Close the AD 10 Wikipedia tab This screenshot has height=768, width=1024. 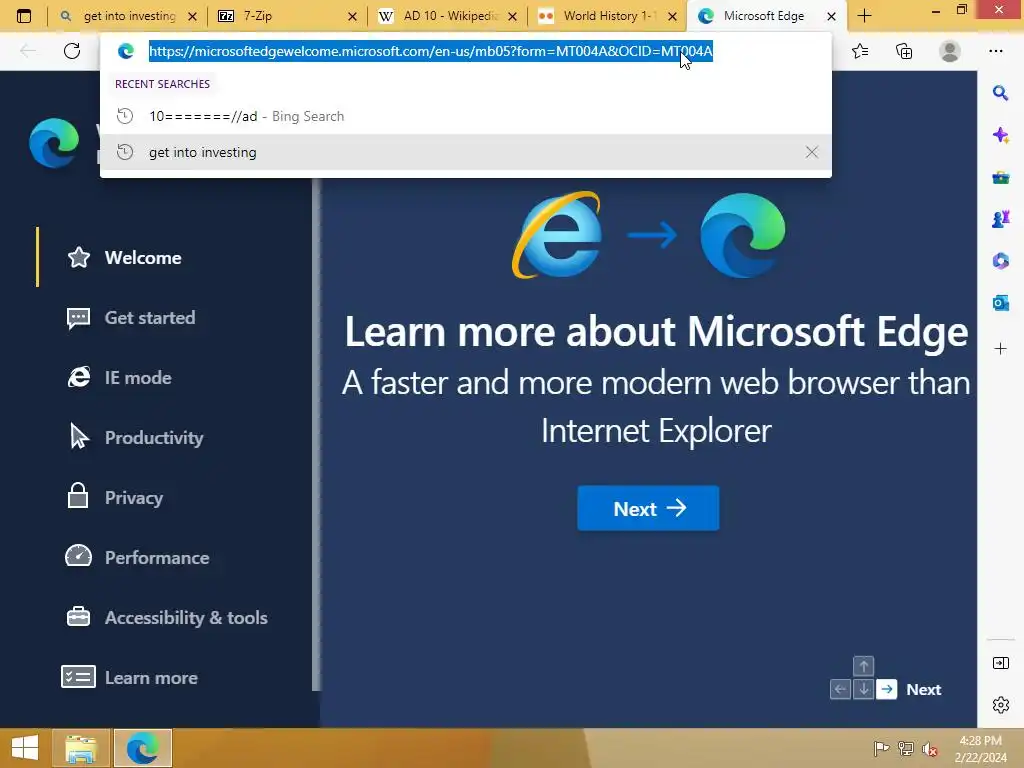[513, 16]
